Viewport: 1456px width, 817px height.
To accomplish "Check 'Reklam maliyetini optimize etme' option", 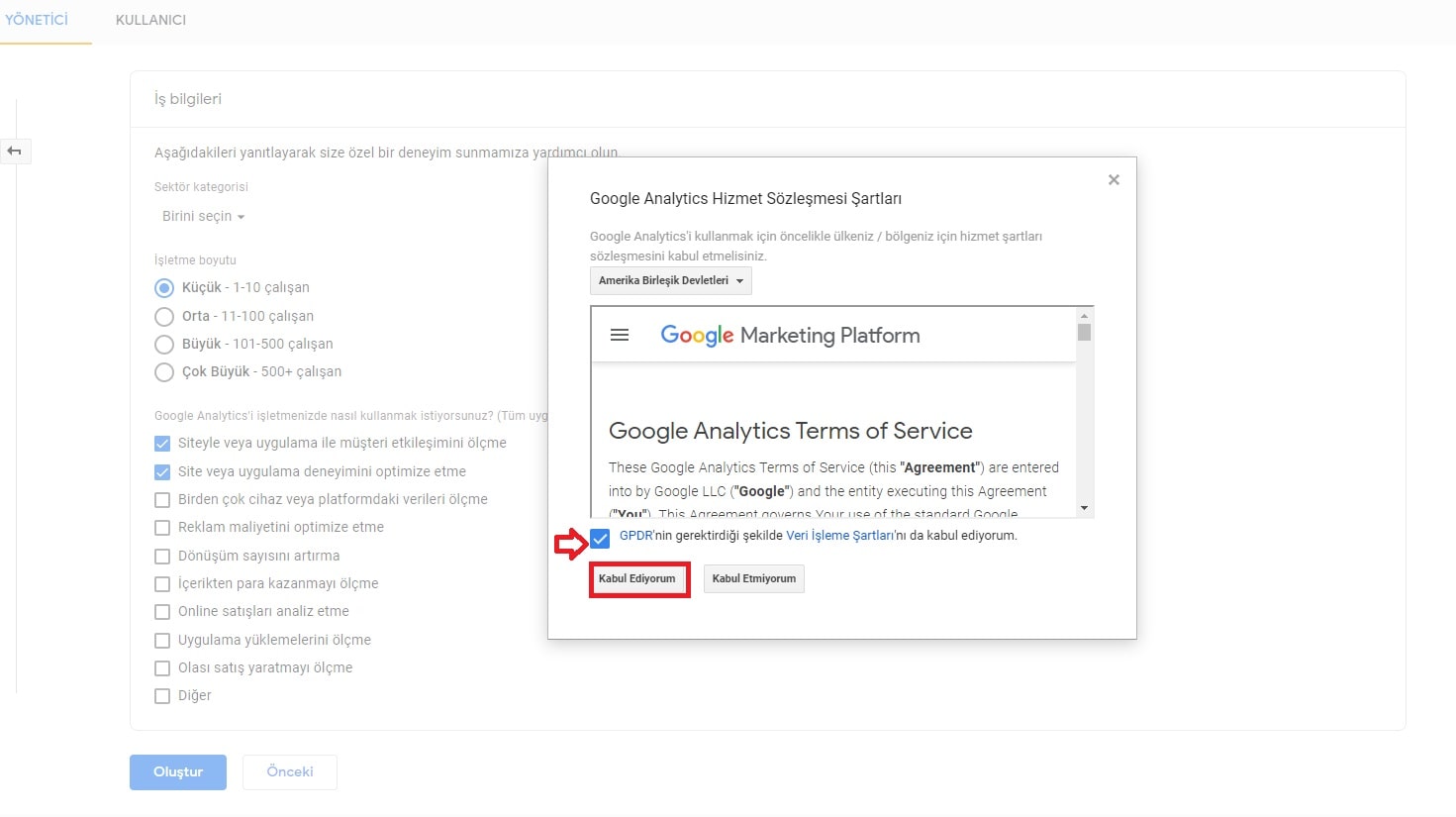I will tap(162, 528).
